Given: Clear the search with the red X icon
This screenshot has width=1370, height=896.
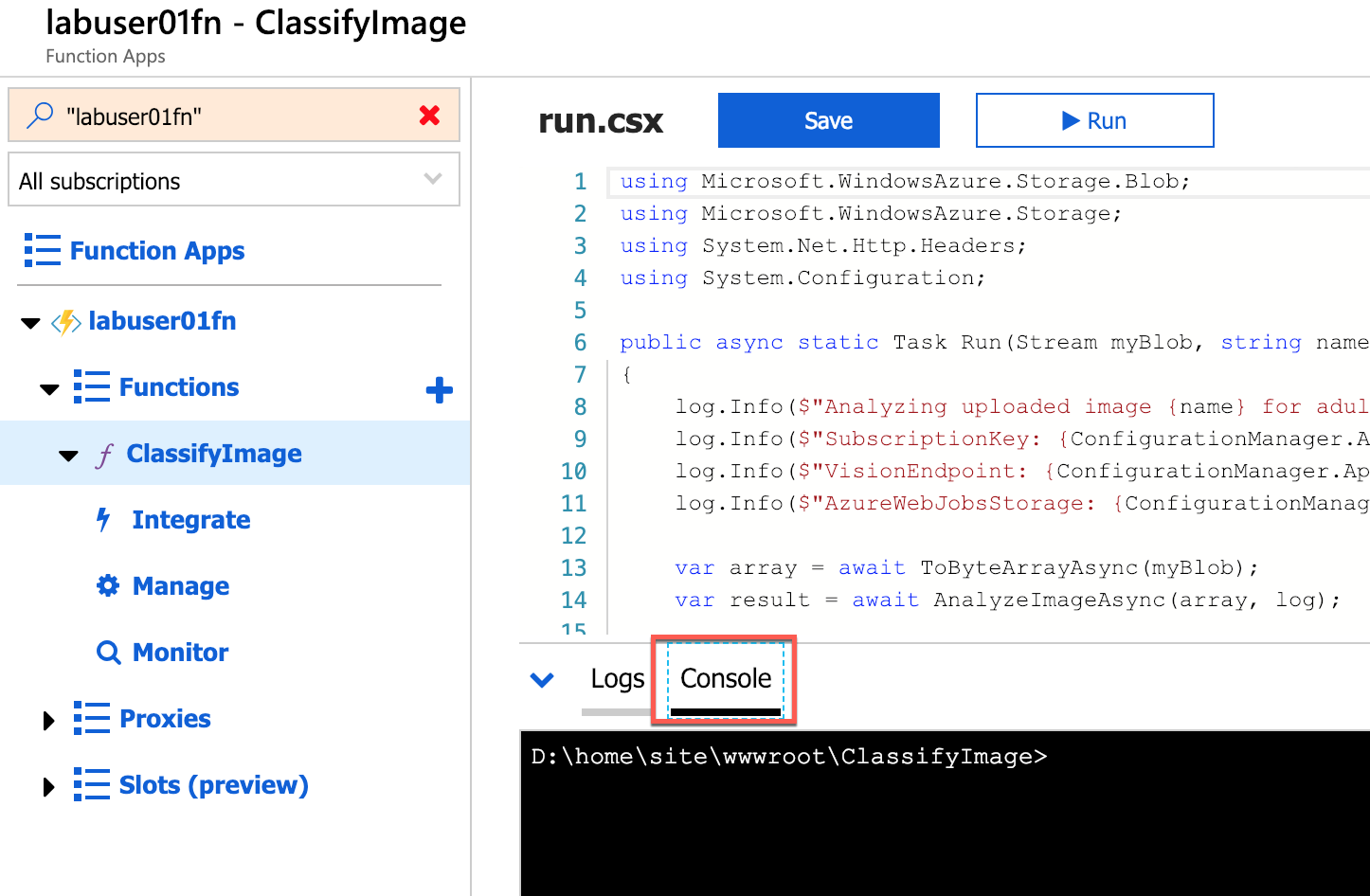Looking at the screenshot, I should tap(429, 116).
